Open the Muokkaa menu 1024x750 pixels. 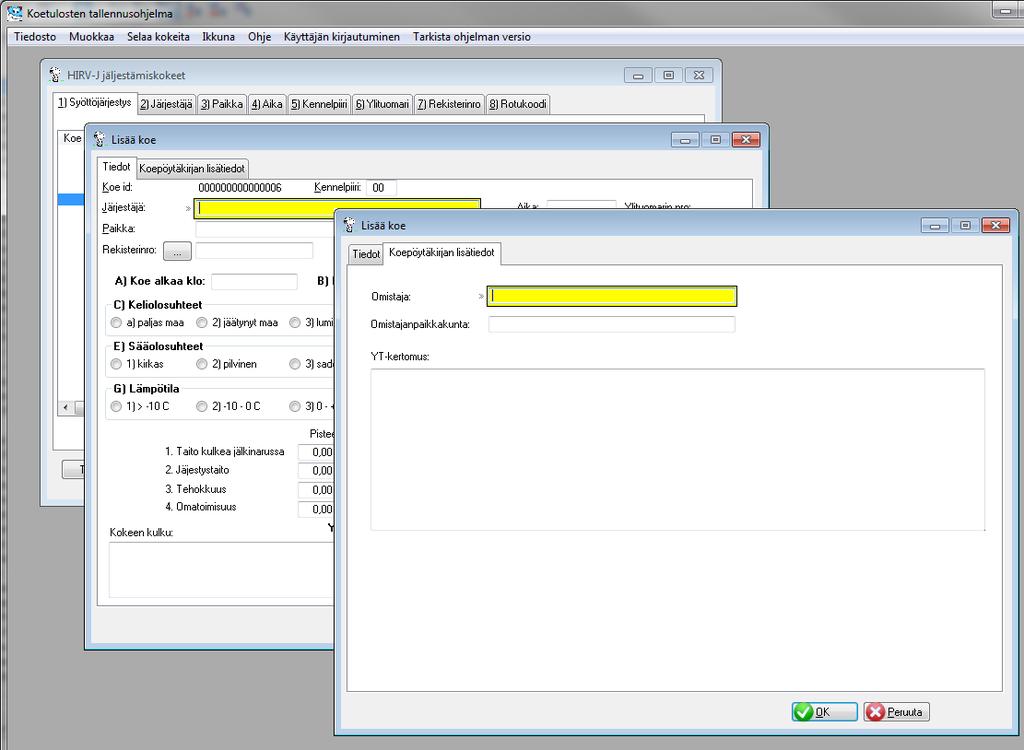click(91, 37)
